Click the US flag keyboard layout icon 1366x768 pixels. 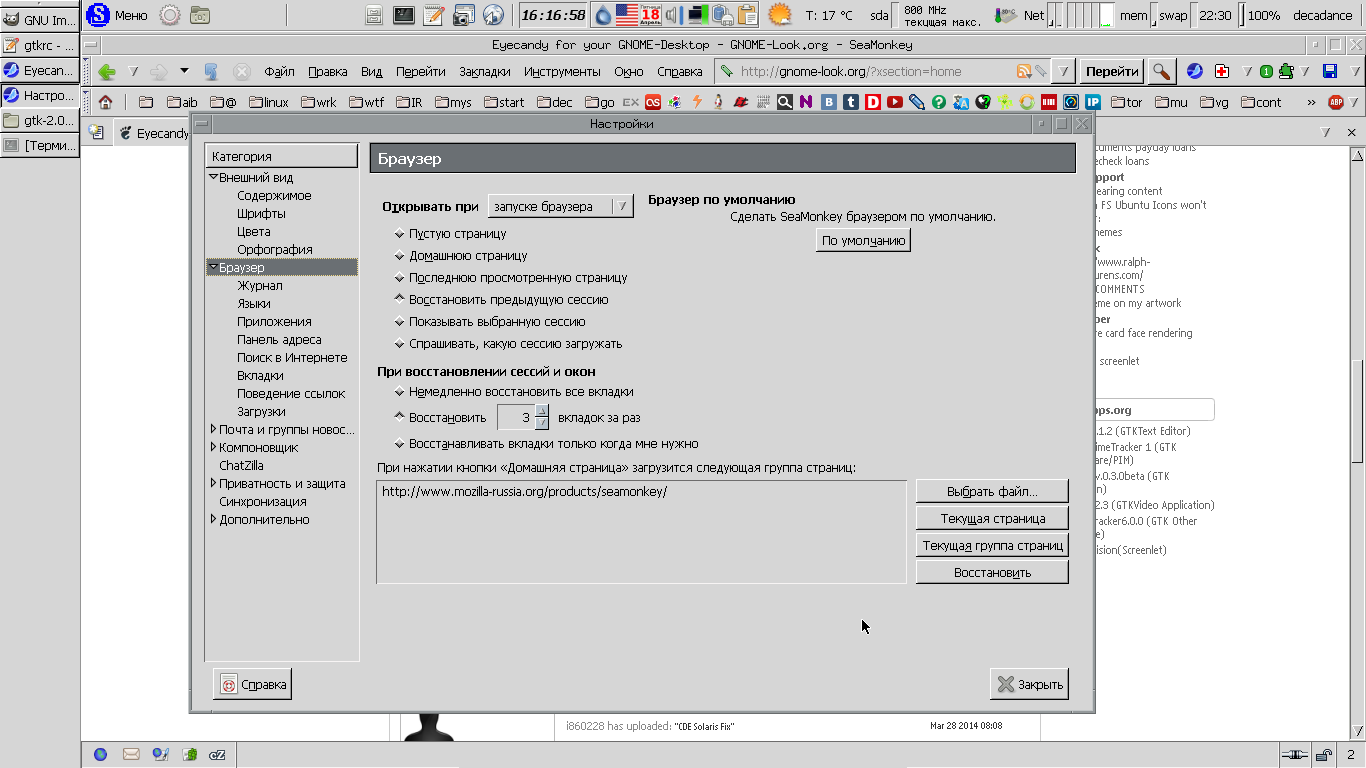click(627, 15)
